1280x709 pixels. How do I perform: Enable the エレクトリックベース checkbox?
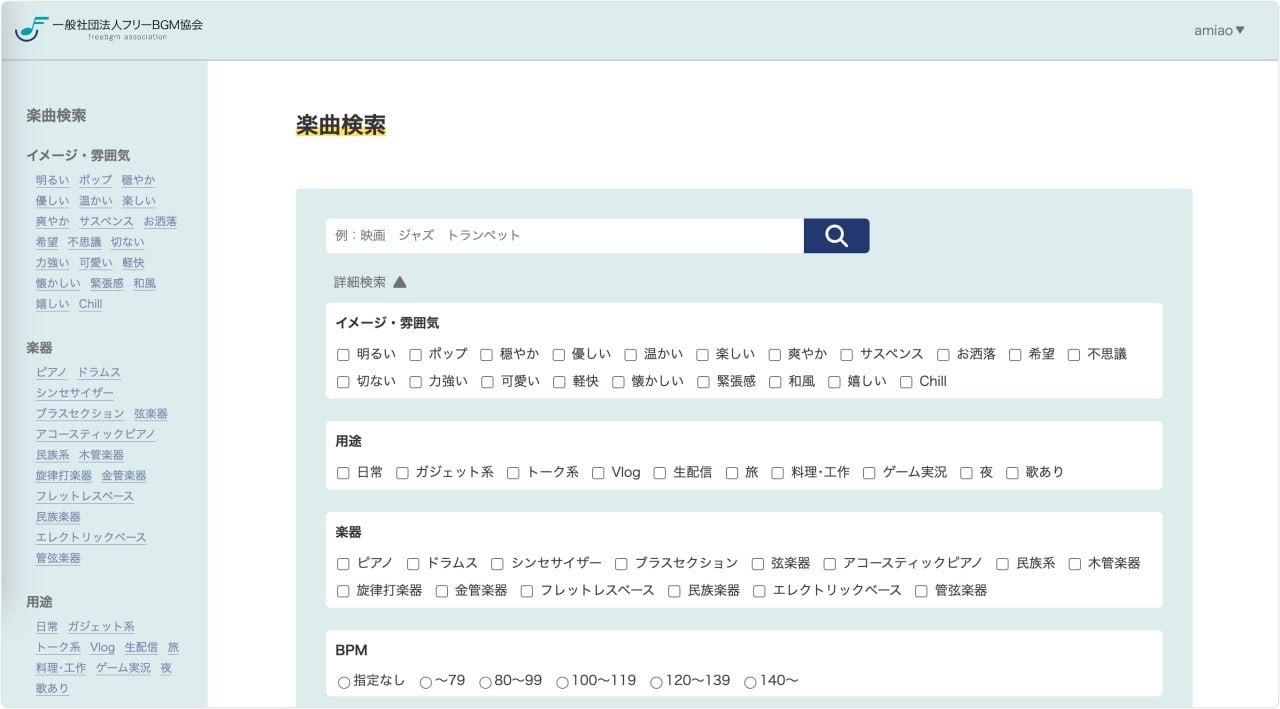coord(759,591)
